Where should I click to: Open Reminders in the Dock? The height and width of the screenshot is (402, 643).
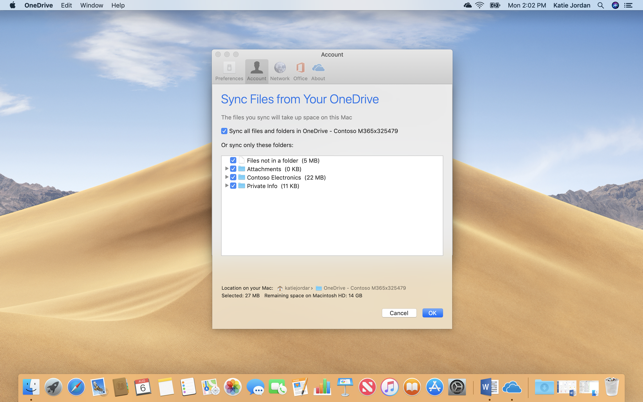[x=188, y=387]
